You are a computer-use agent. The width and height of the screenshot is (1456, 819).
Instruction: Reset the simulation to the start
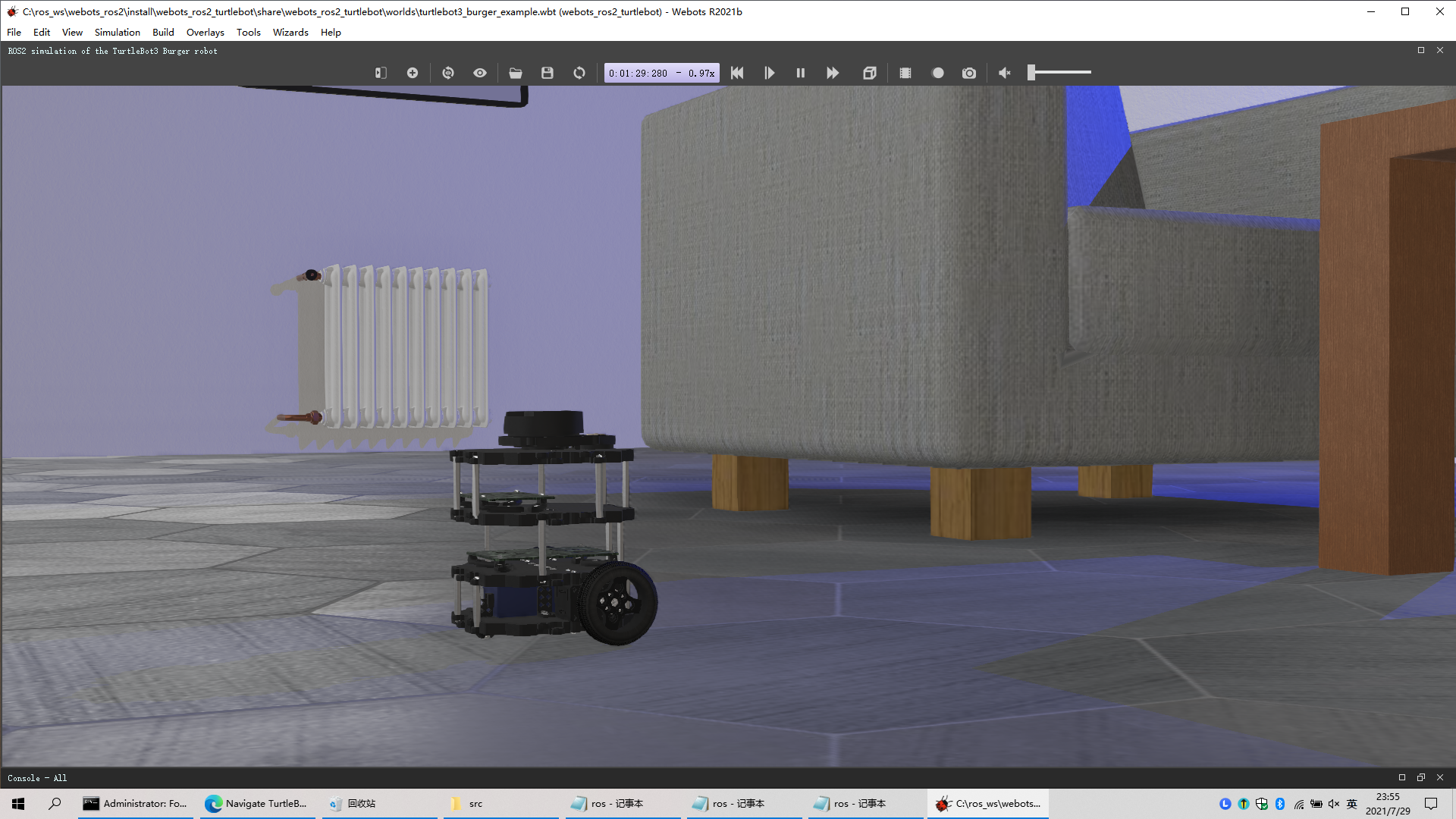pyautogui.click(x=737, y=73)
